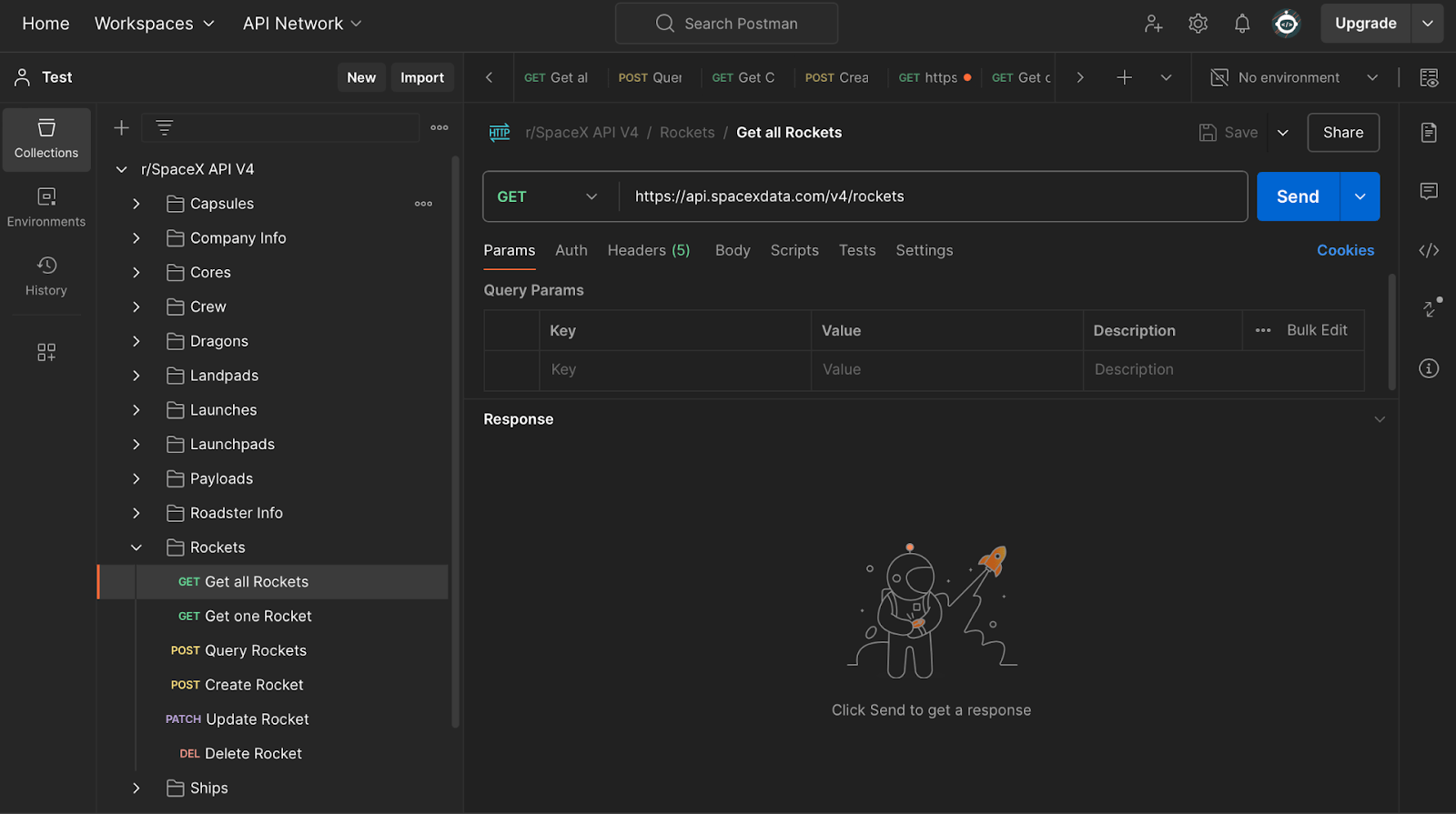Image resolution: width=1456 pixels, height=814 pixels.
Task: Open Capsules folder three-dot options
Action: pyautogui.click(x=423, y=204)
